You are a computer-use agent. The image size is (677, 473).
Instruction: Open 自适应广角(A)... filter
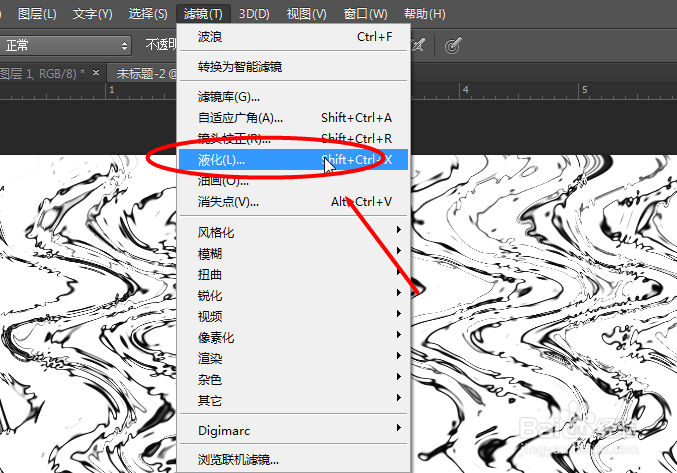tap(294, 118)
